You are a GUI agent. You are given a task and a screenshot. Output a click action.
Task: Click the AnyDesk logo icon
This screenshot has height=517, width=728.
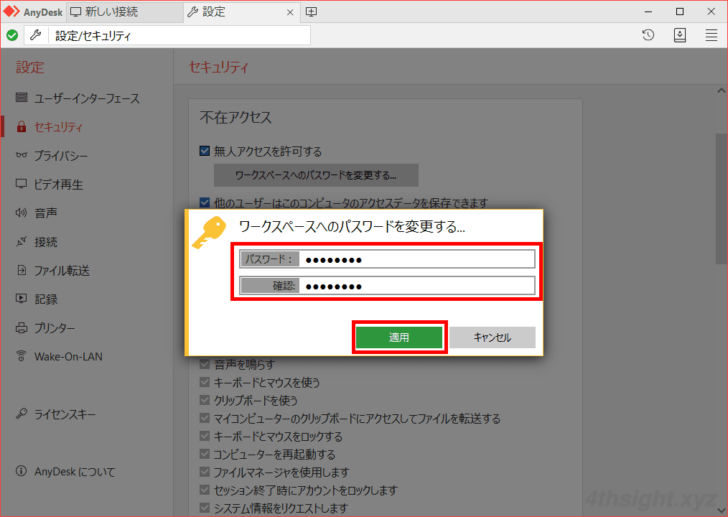pyautogui.click(x=12, y=11)
